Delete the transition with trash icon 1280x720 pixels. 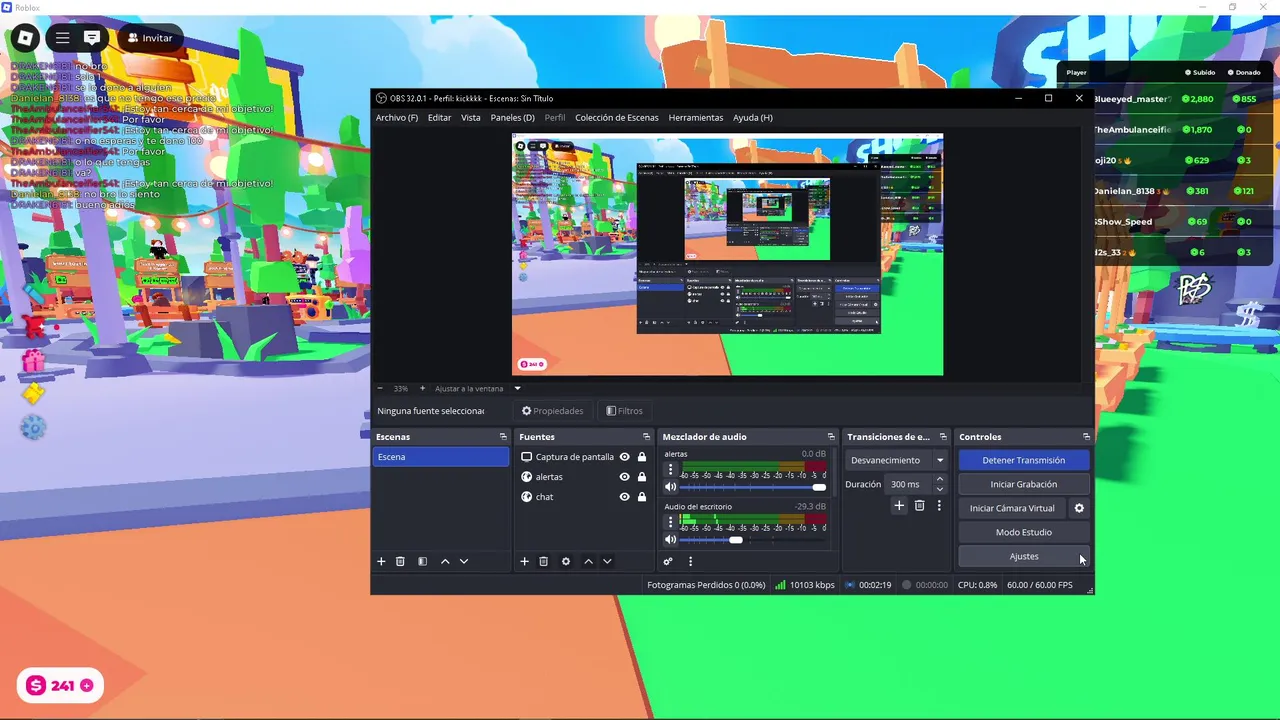click(920, 506)
